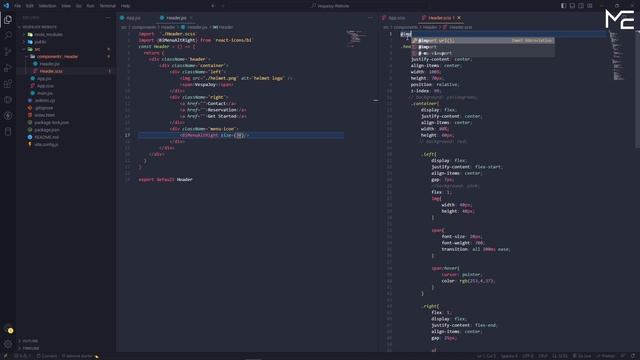Open left editor group more actions ellipsis
The image size is (640, 360).
point(370,18)
